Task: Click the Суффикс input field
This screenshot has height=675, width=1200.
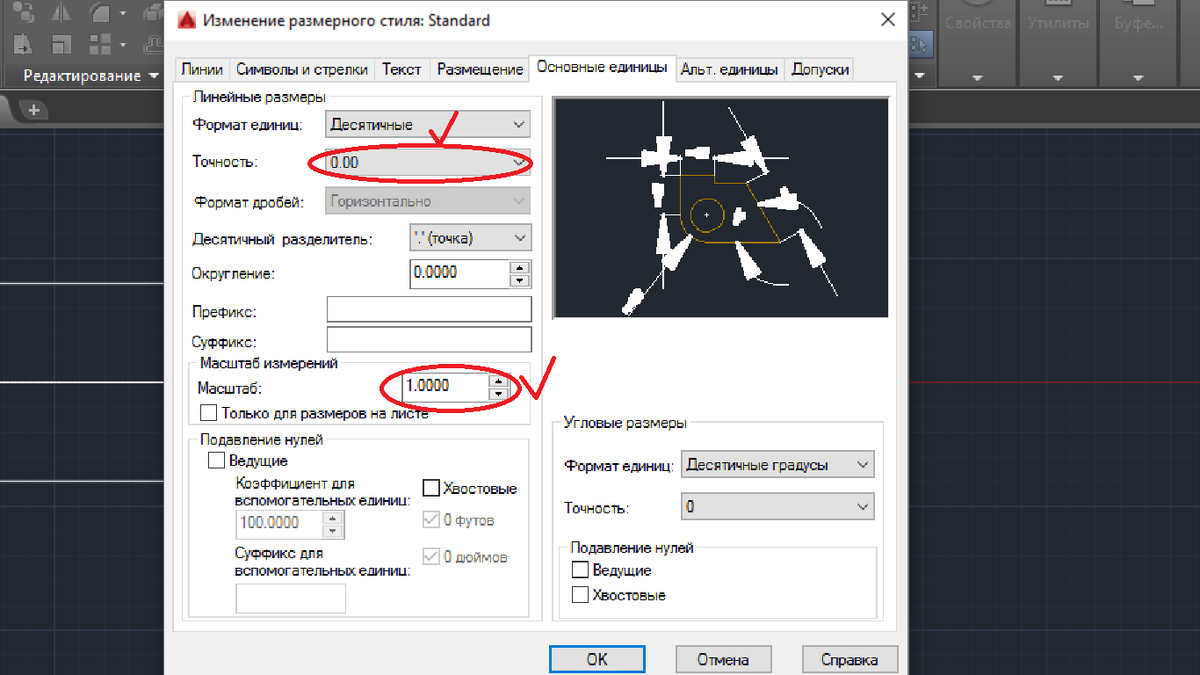Action: [x=429, y=340]
